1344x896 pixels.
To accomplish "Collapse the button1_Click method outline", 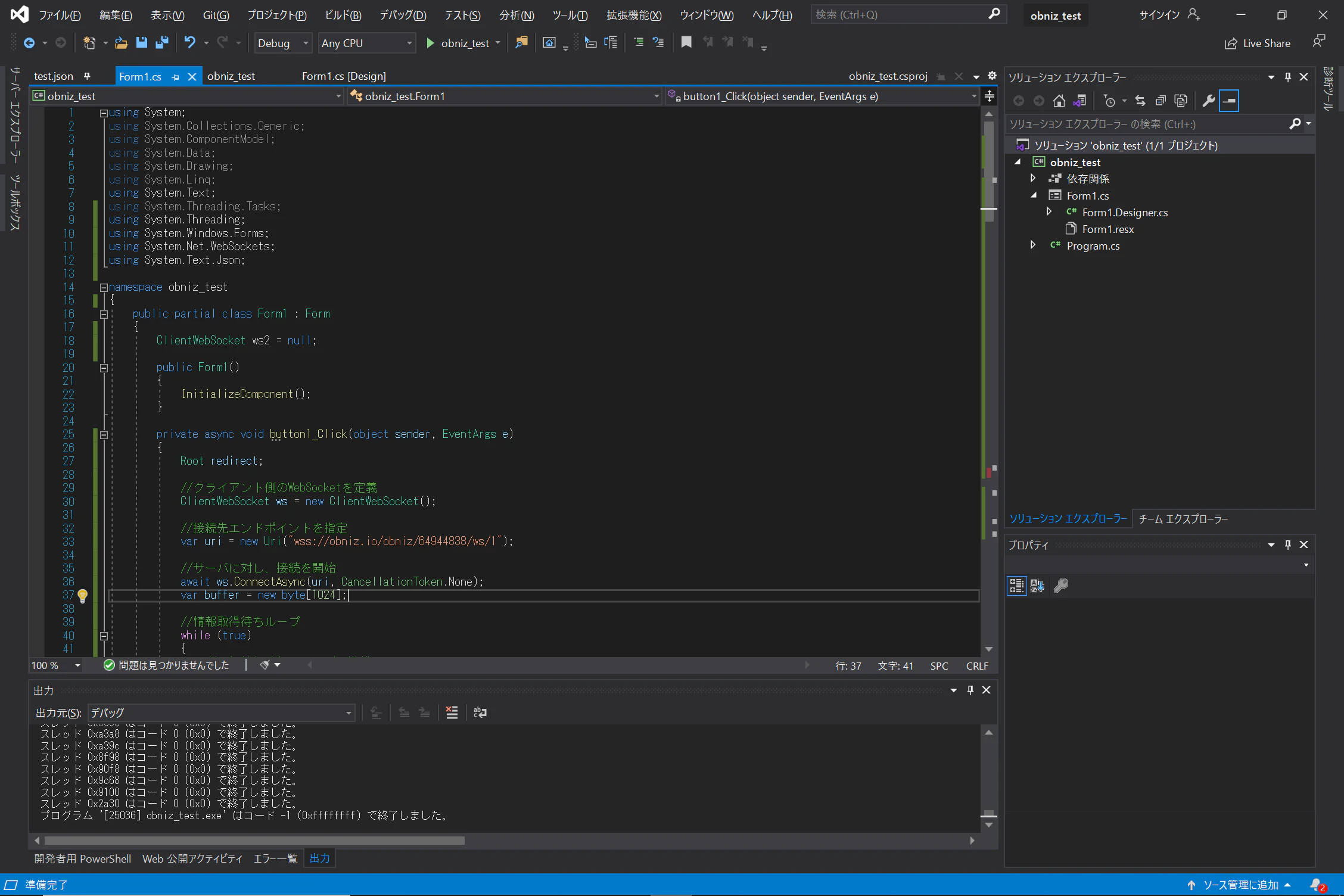I will coord(104,435).
